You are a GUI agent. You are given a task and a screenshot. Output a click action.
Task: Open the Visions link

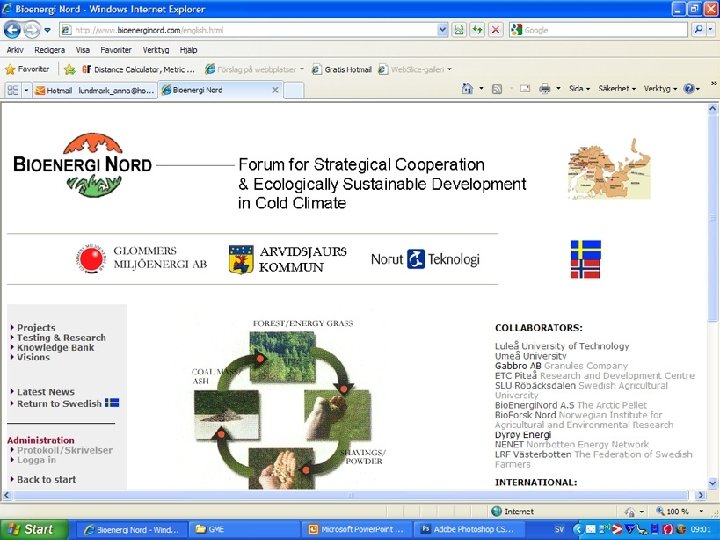[x=33, y=357]
